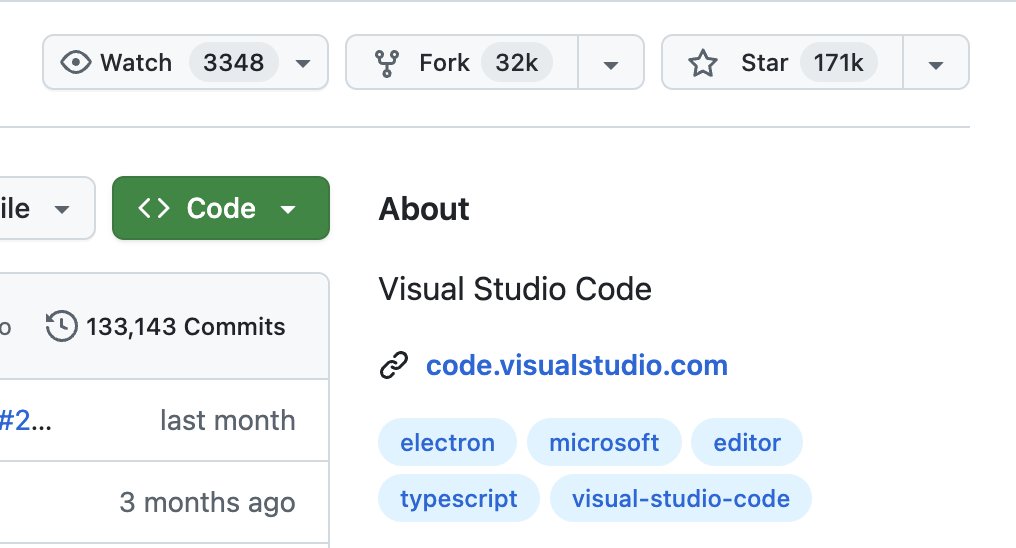Image resolution: width=1016 pixels, height=548 pixels.
Task: Click the Code angle brackets icon
Action: tap(154, 208)
